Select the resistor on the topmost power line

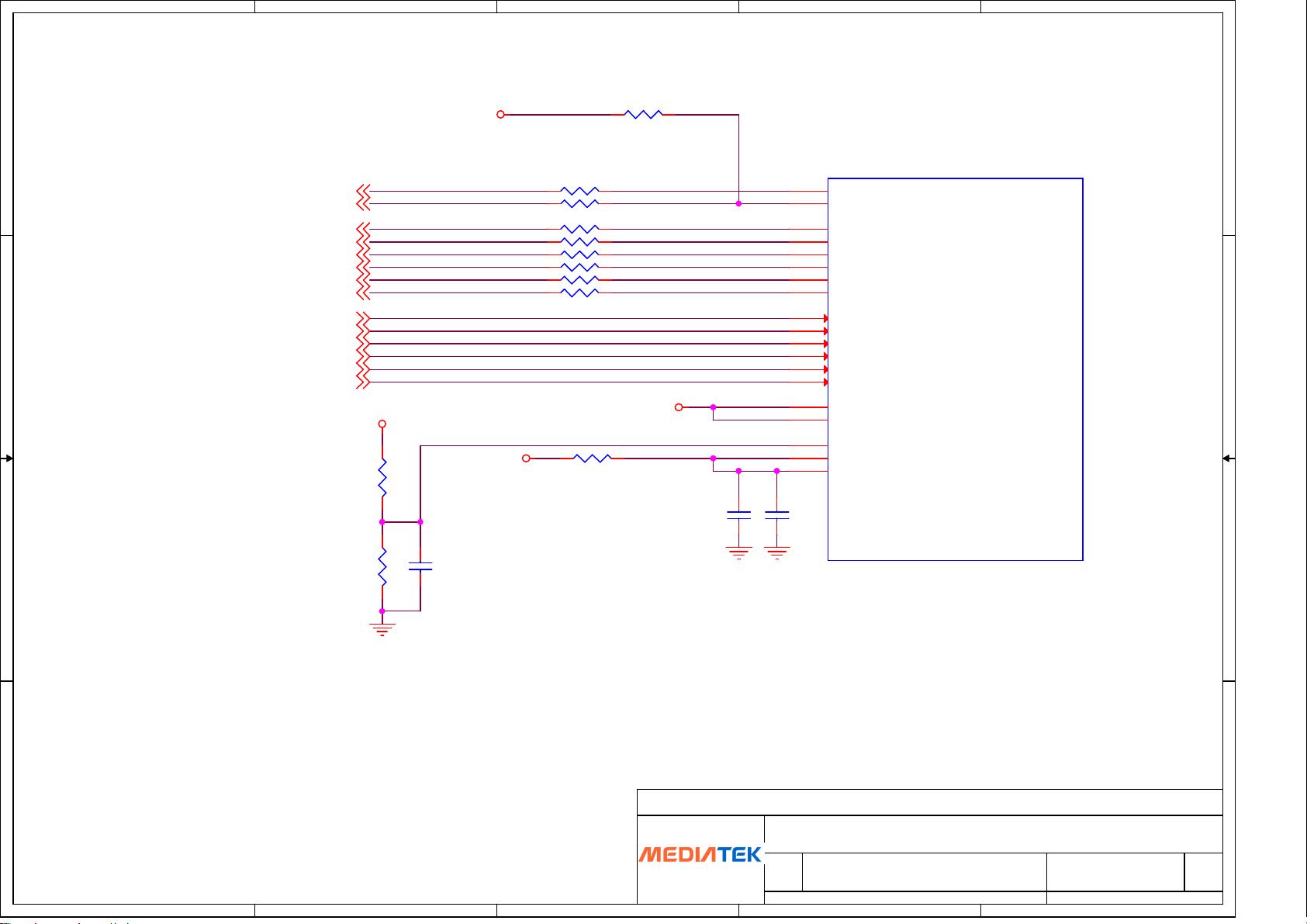pos(643,114)
